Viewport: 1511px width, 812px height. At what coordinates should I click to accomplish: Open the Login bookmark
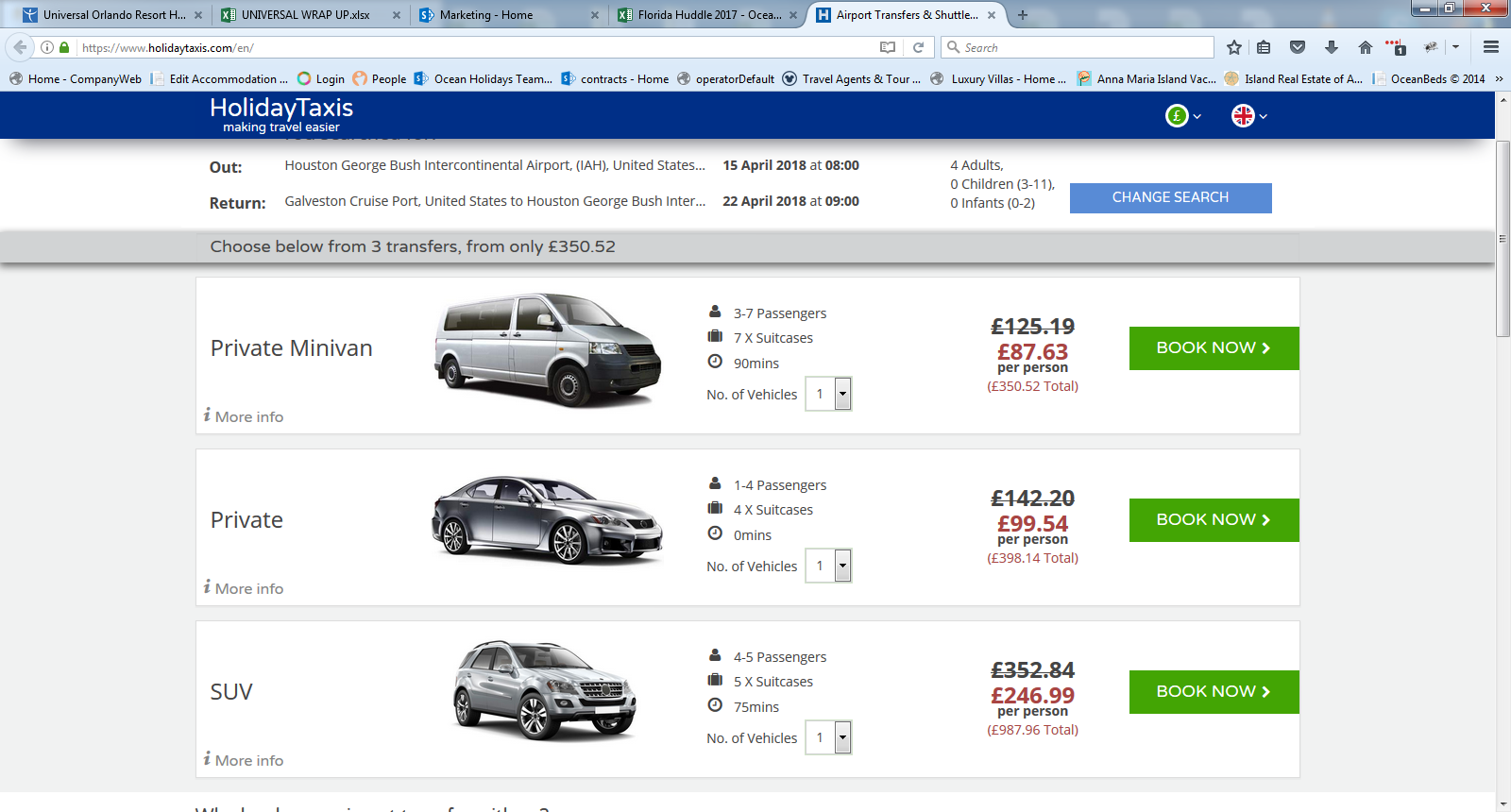[321, 79]
